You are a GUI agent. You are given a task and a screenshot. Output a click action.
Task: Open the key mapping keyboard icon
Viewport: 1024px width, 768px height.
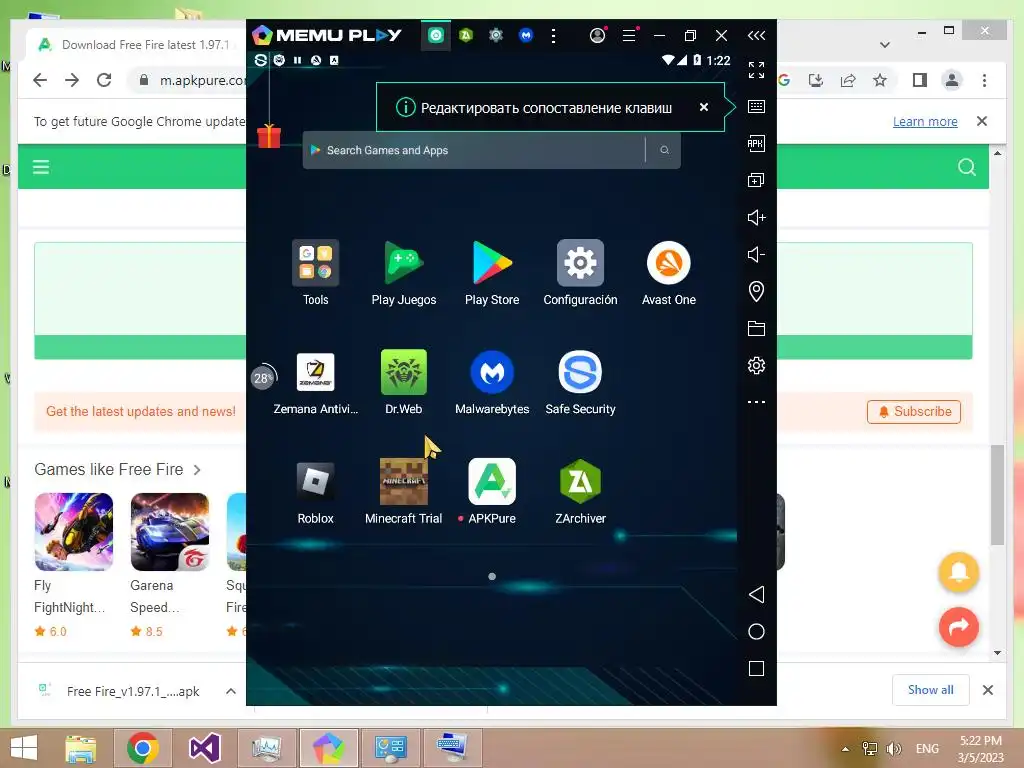point(756,106)
